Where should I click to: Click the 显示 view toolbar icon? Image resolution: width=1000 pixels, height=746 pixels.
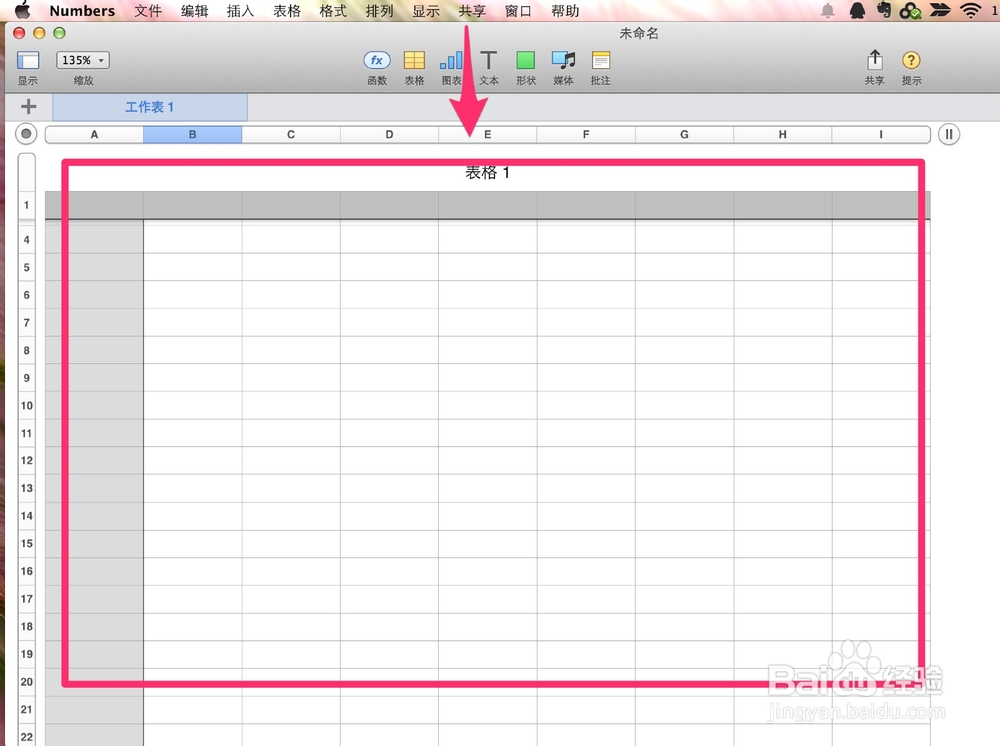(x=28, y=61)
